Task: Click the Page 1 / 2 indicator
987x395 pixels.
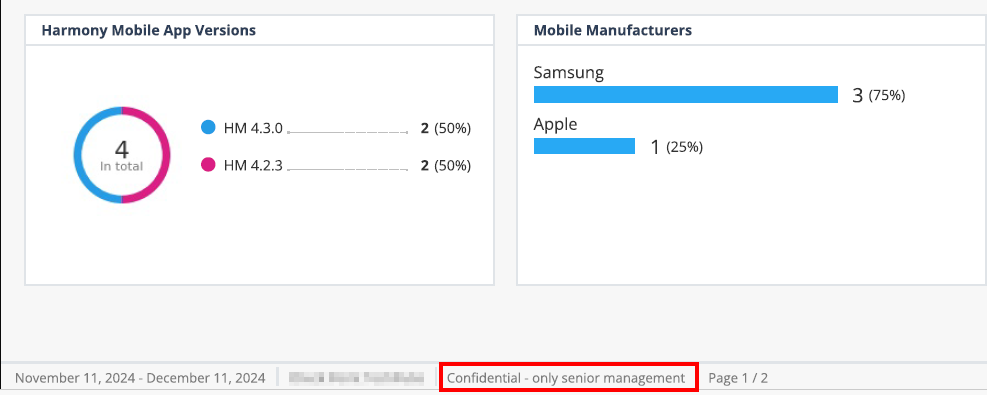Action: click(738, 378)
